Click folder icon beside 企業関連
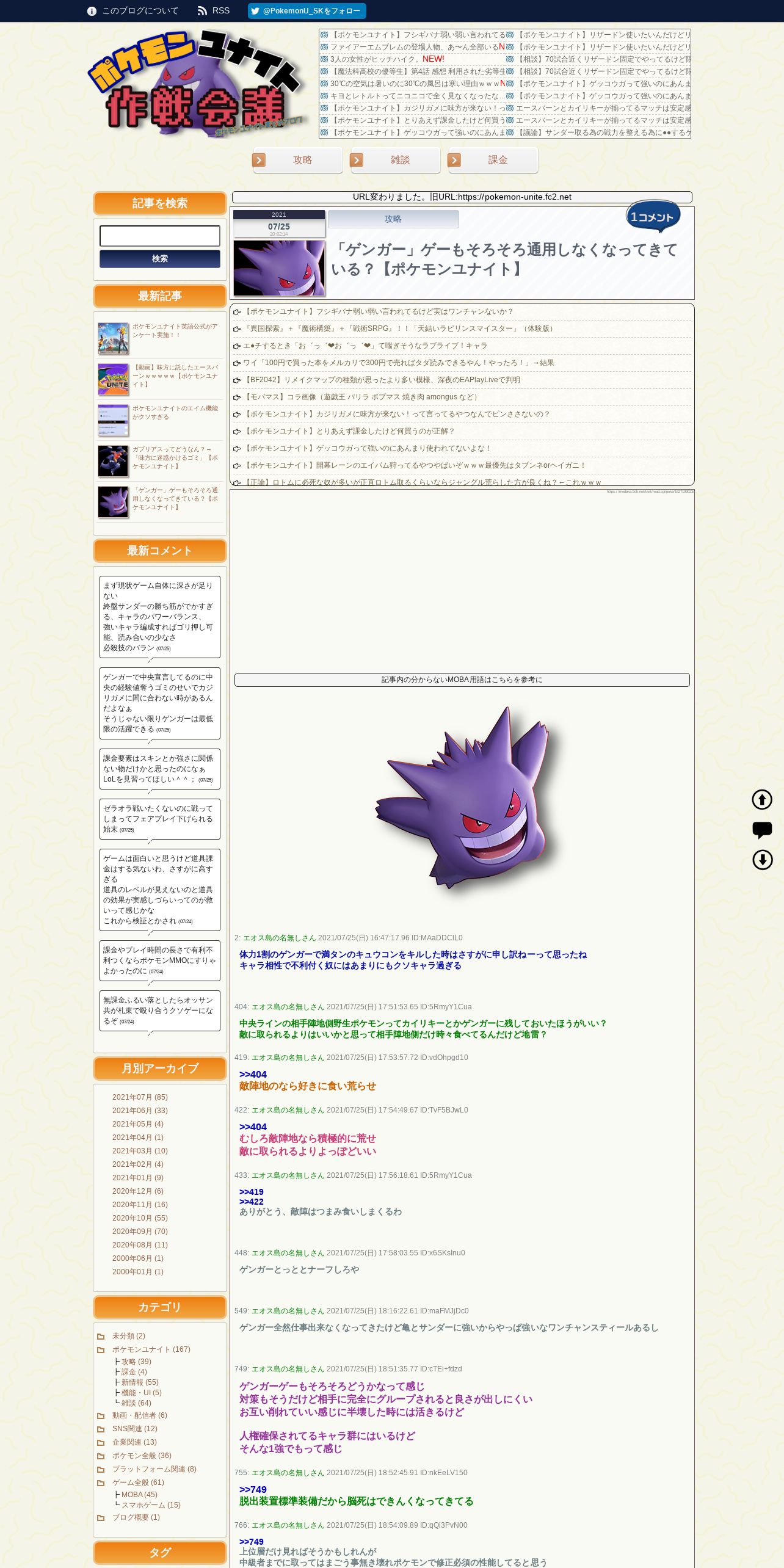The image size is (784, 1568). [x=101, y=1443]
